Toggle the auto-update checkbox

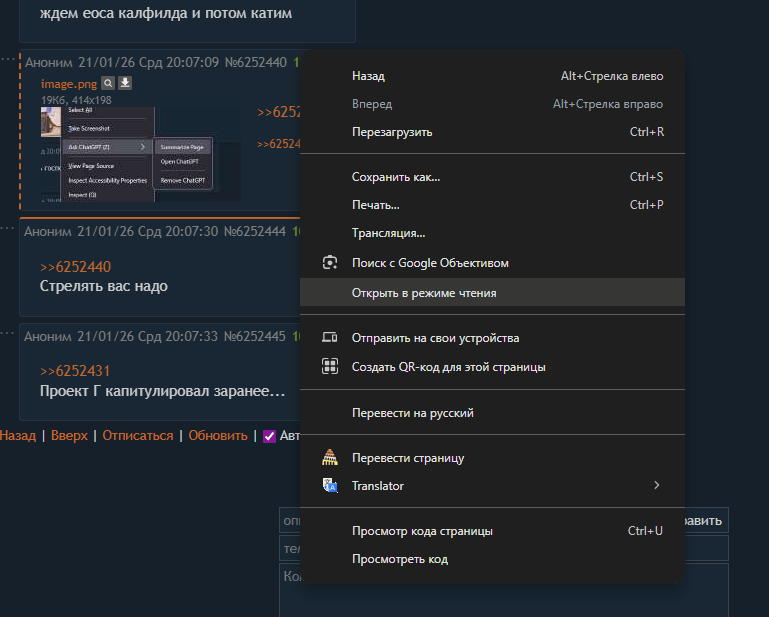coord(269,436)
